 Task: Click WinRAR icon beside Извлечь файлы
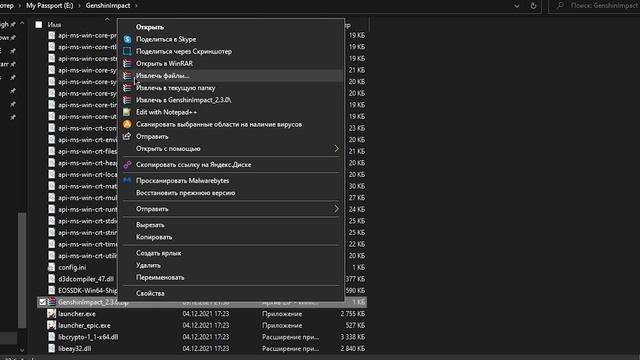coord(127,76)
